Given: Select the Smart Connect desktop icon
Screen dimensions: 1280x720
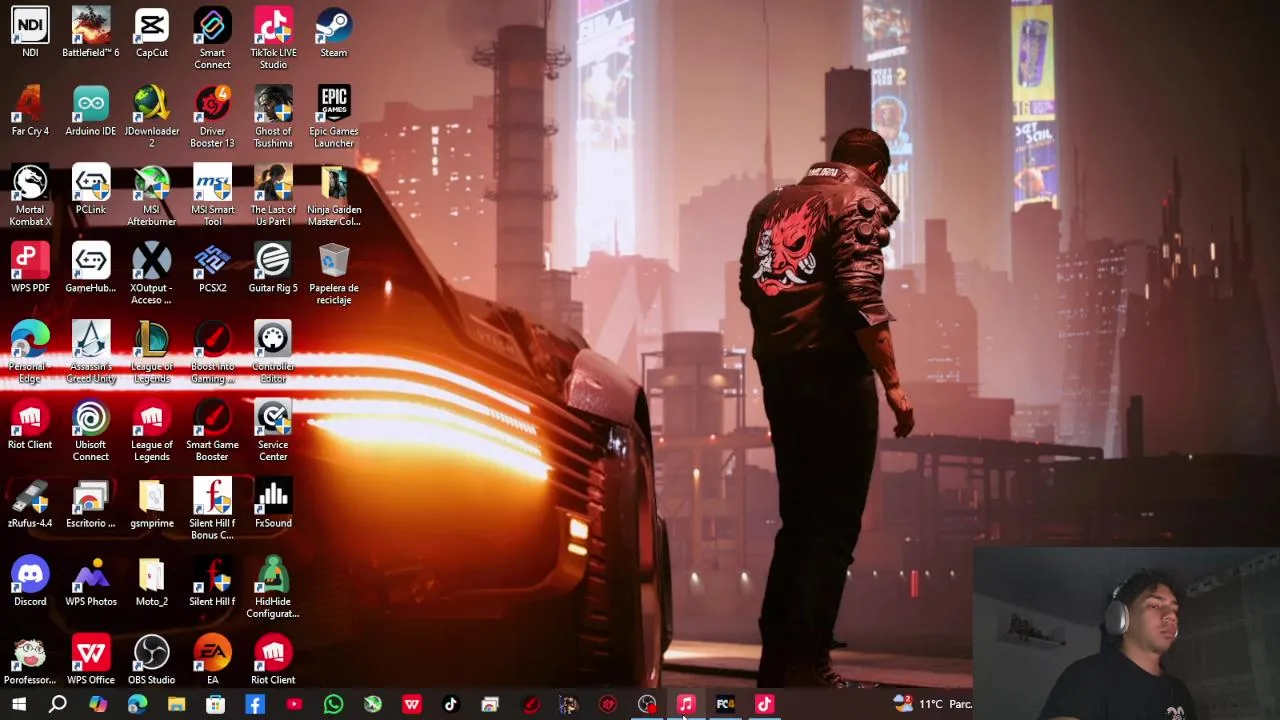Looking at the screenshot, I should click(x=212, y=38).
